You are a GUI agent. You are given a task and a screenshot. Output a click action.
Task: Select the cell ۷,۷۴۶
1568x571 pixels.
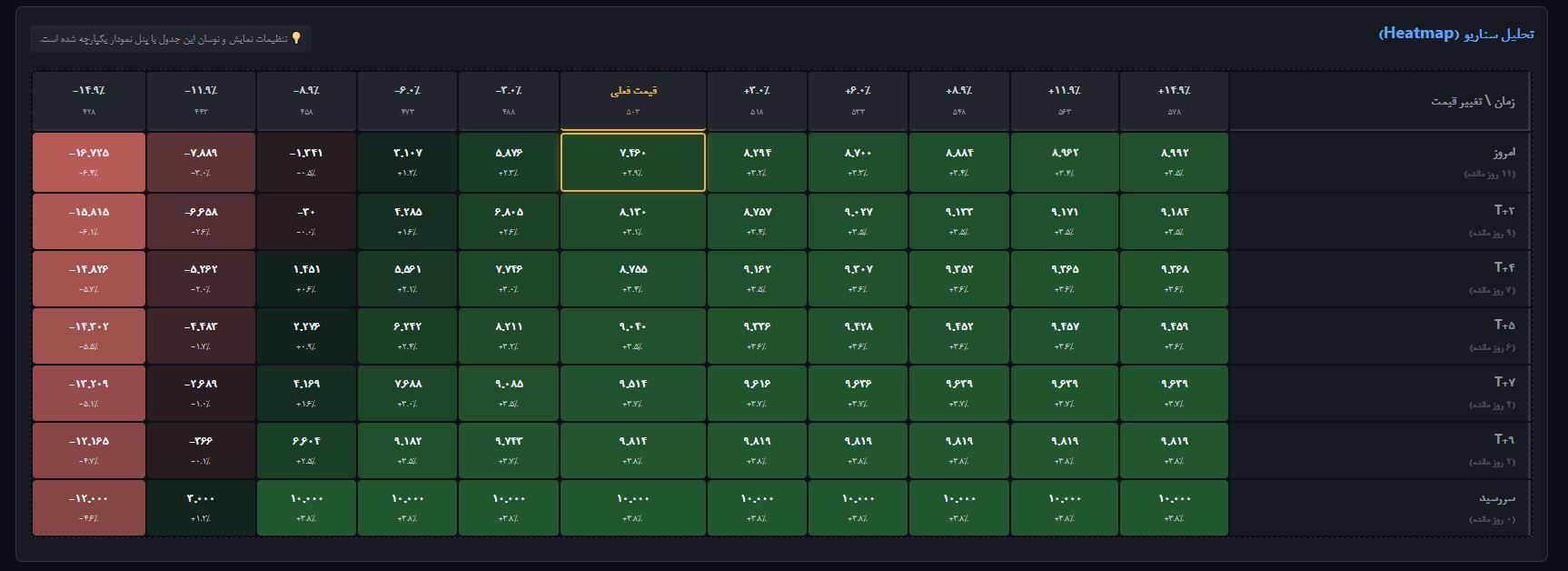[x=509, y=278]
